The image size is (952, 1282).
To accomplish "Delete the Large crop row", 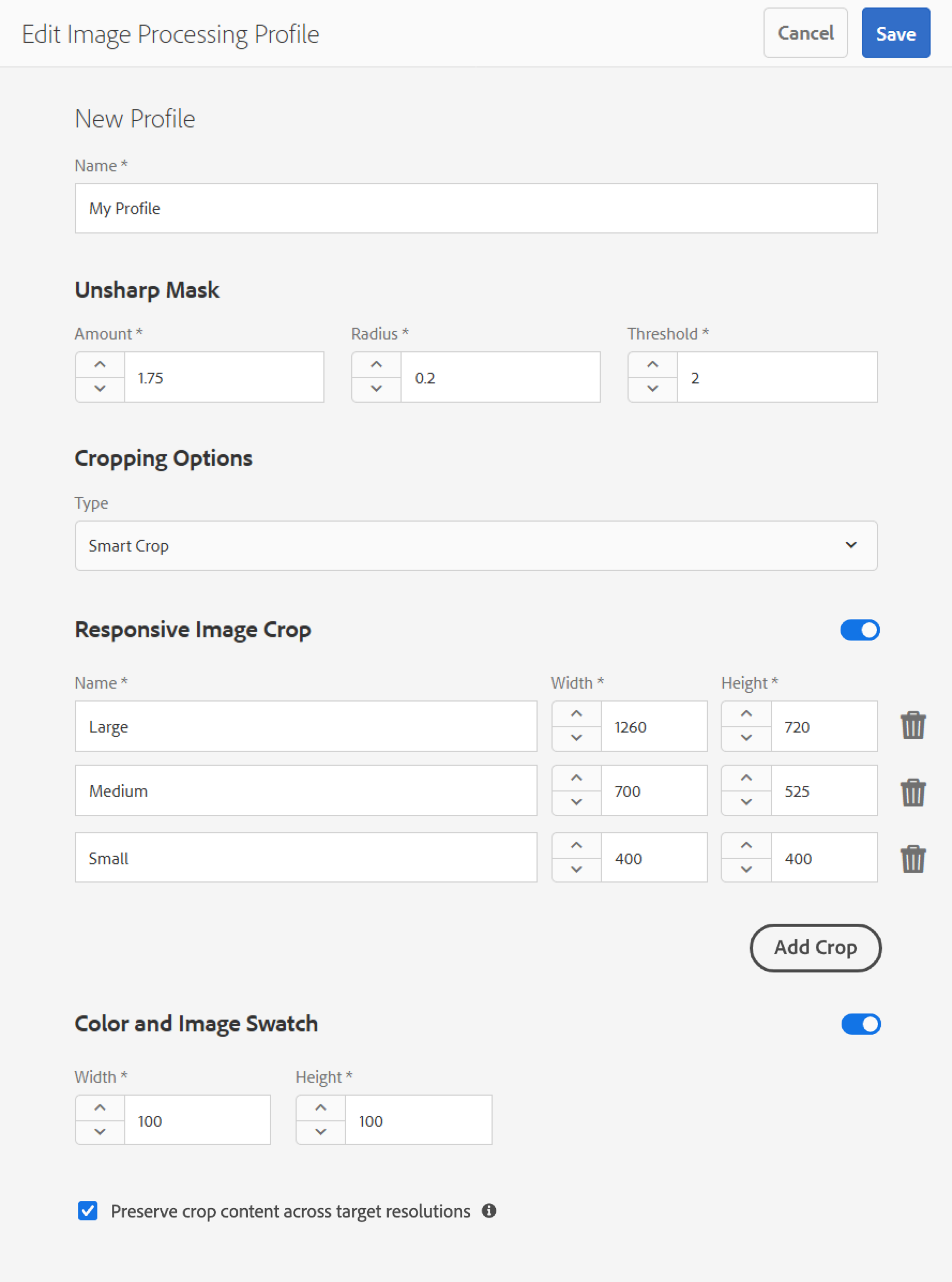I will [x=913, y=726].
